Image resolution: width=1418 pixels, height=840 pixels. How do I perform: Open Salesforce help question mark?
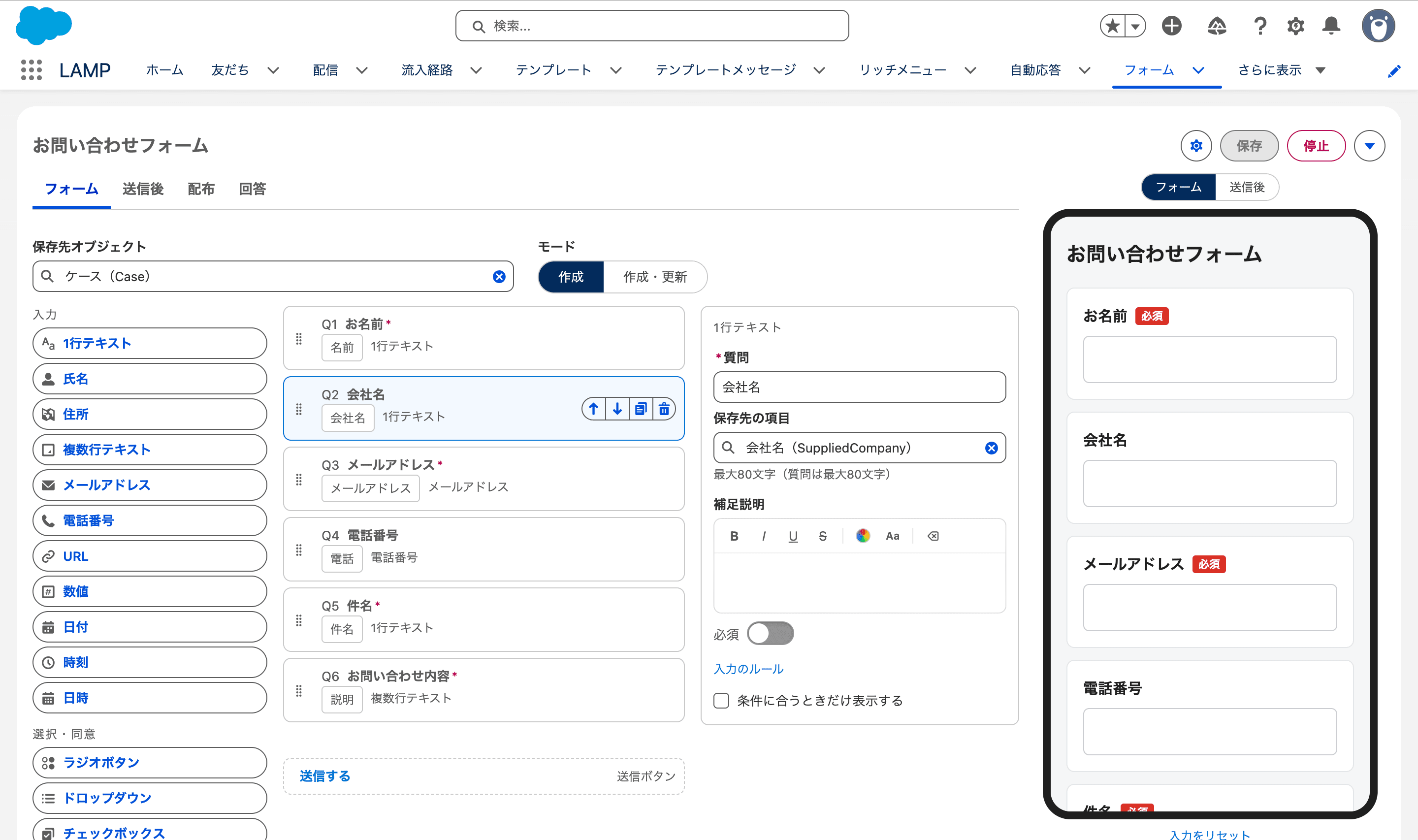pyautogui.click(x=1259, y=26)
